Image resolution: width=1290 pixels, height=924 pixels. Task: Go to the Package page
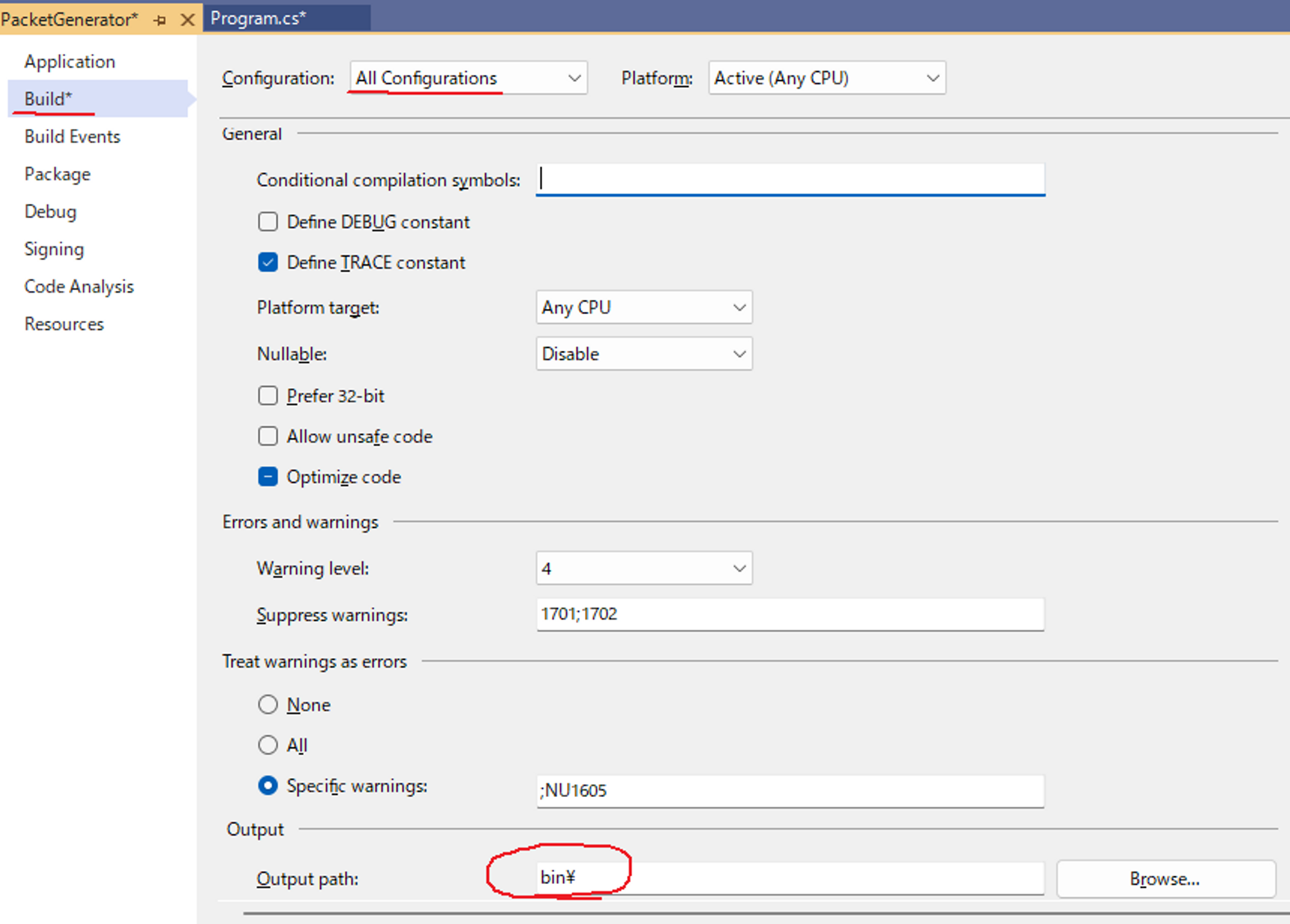[x=57, y=174]
